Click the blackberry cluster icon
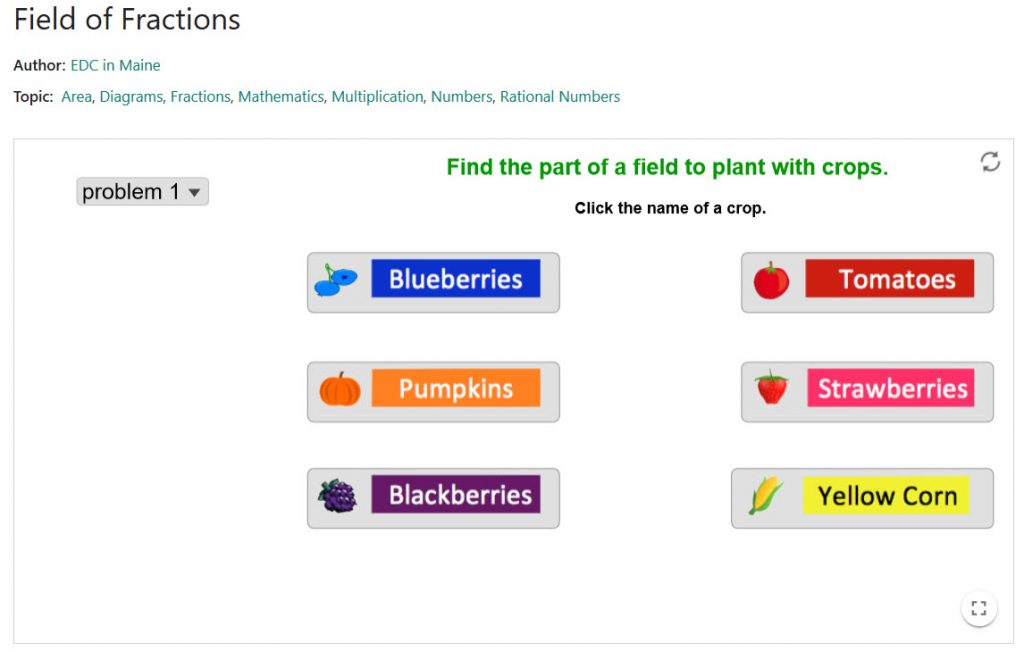Screen dimensions: 1024x652 (338, 496)
